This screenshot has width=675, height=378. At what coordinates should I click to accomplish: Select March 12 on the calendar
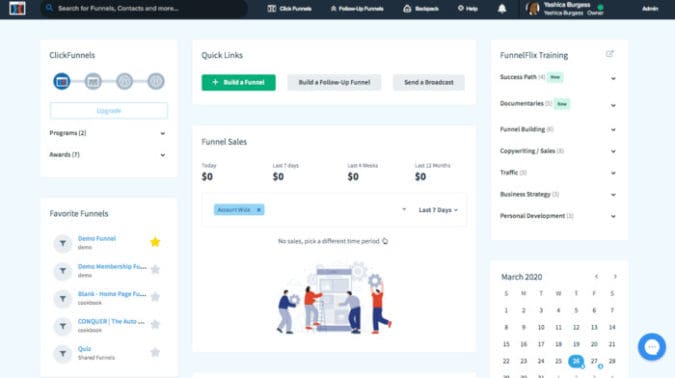click(576, 327)
